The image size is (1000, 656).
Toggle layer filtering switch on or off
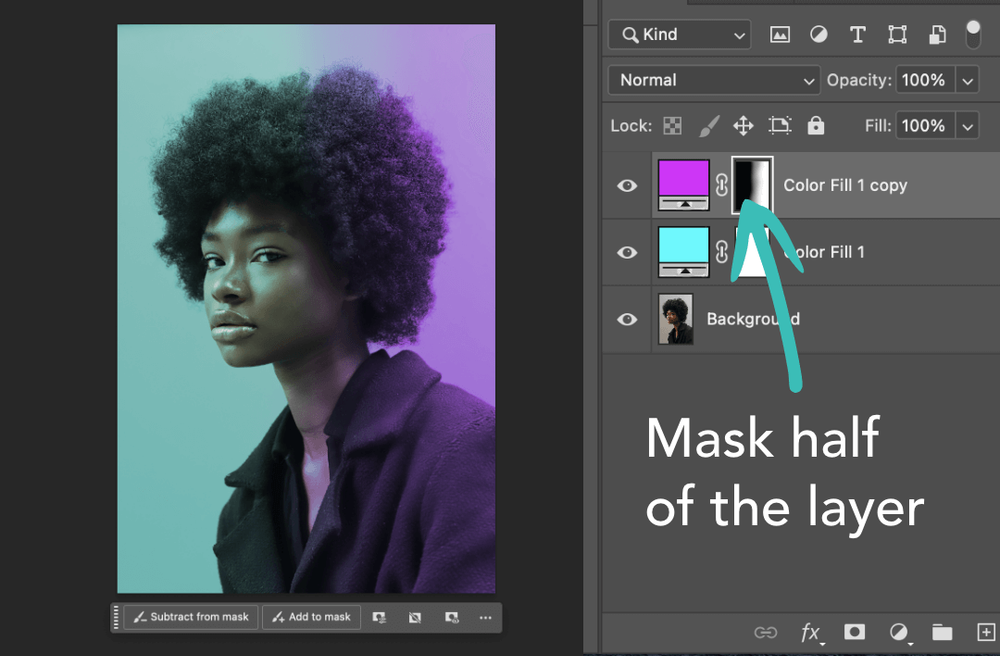point(973,34)
